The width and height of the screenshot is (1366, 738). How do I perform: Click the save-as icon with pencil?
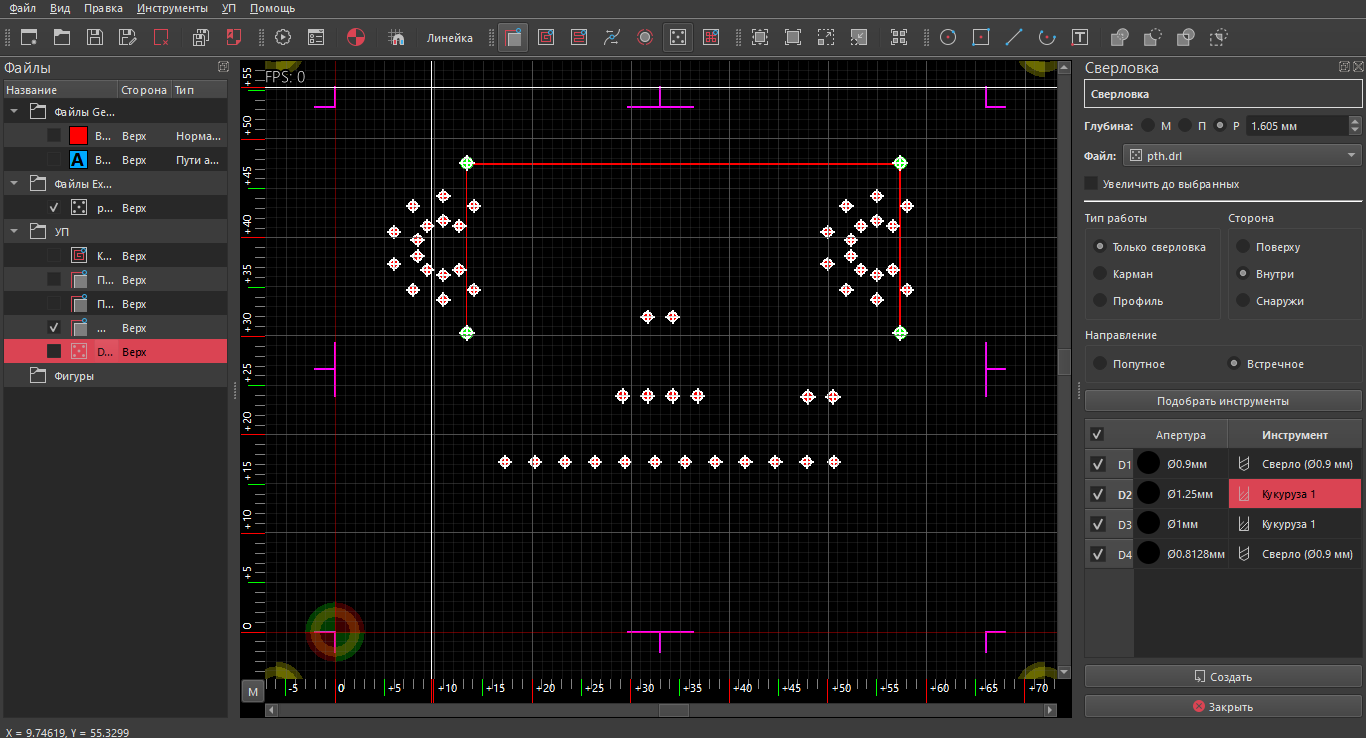click(x=128, y=37)
